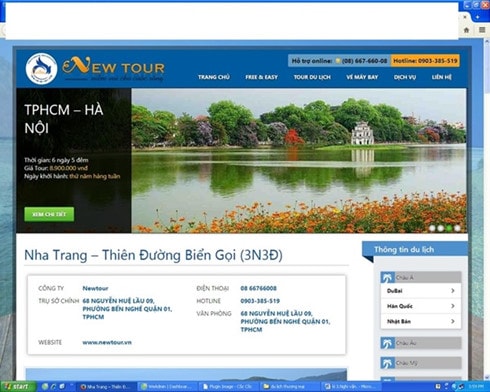Screen dimensions: 490x392
Task: Click the New Tour text logo
Action: click(113, 68)
